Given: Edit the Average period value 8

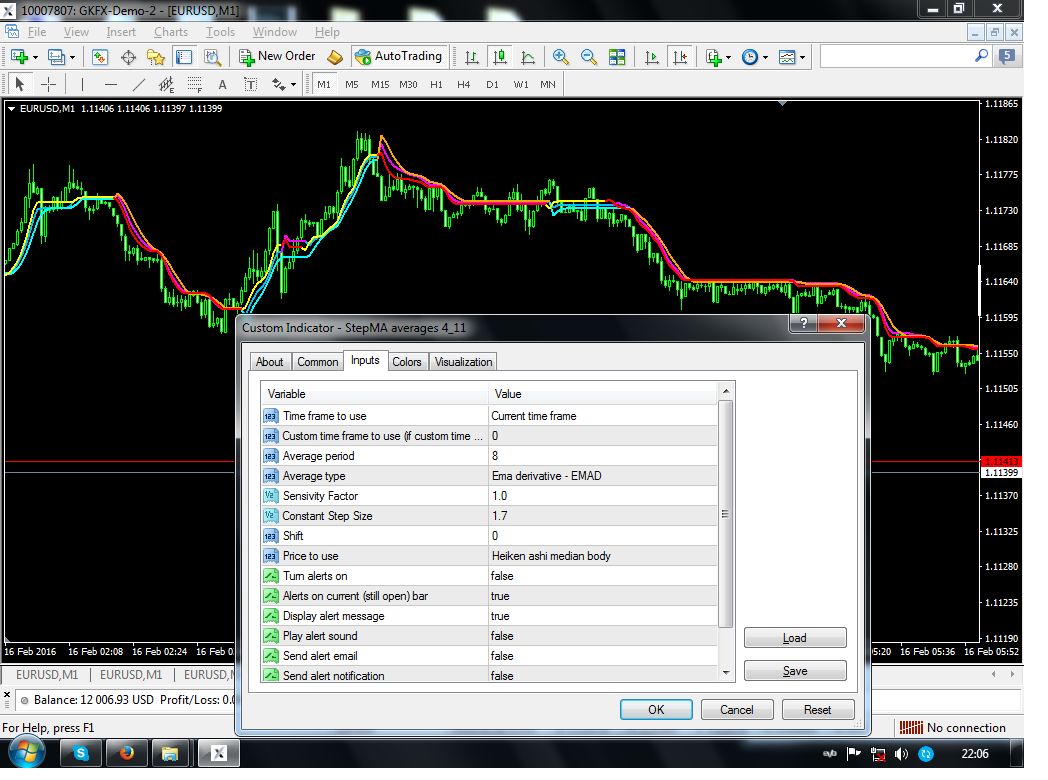Looking at the screenshot, I should coord(603,456).
